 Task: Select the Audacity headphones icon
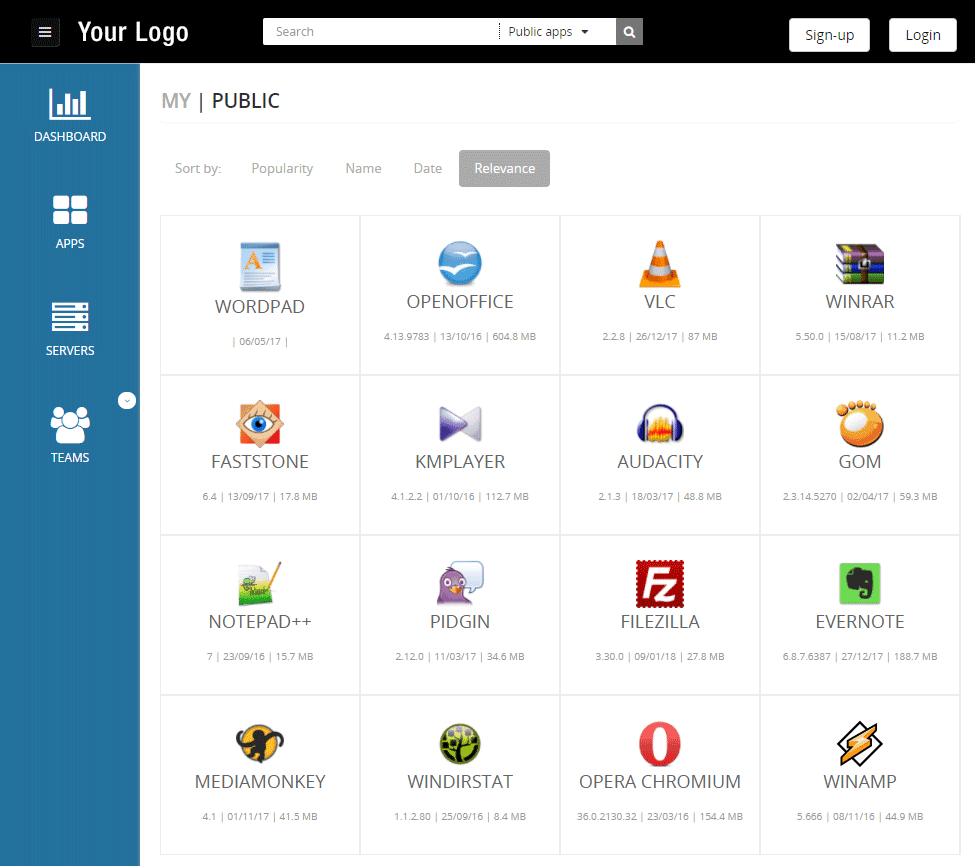(x=660, y=423)
